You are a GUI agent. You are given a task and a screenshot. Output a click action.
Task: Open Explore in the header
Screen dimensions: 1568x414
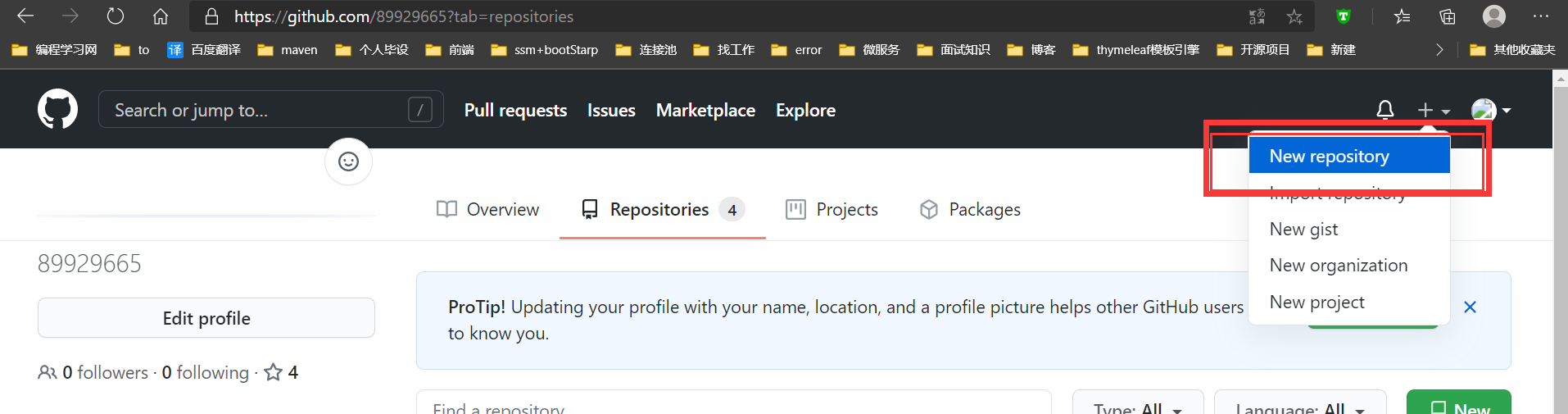click(x=805, y=111)
